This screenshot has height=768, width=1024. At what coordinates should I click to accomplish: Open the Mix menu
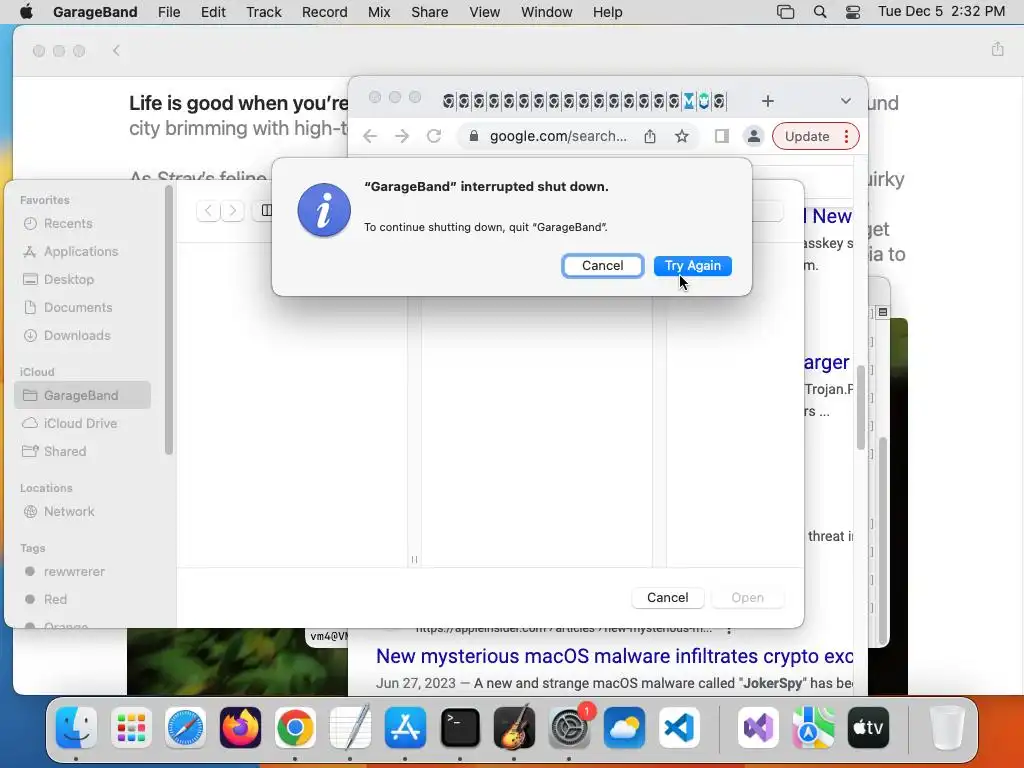click(379, 12)
